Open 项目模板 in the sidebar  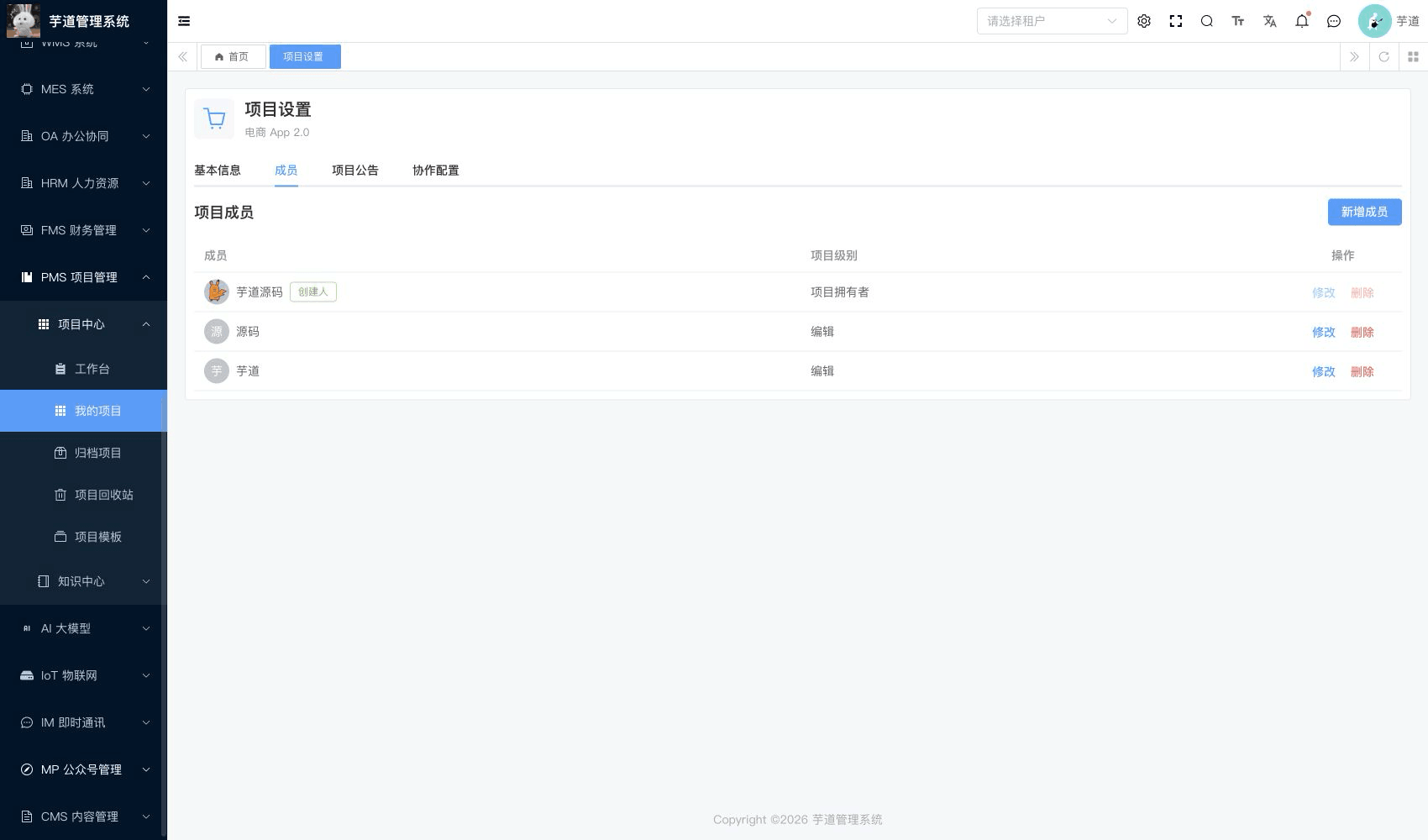tap(84, 537)
